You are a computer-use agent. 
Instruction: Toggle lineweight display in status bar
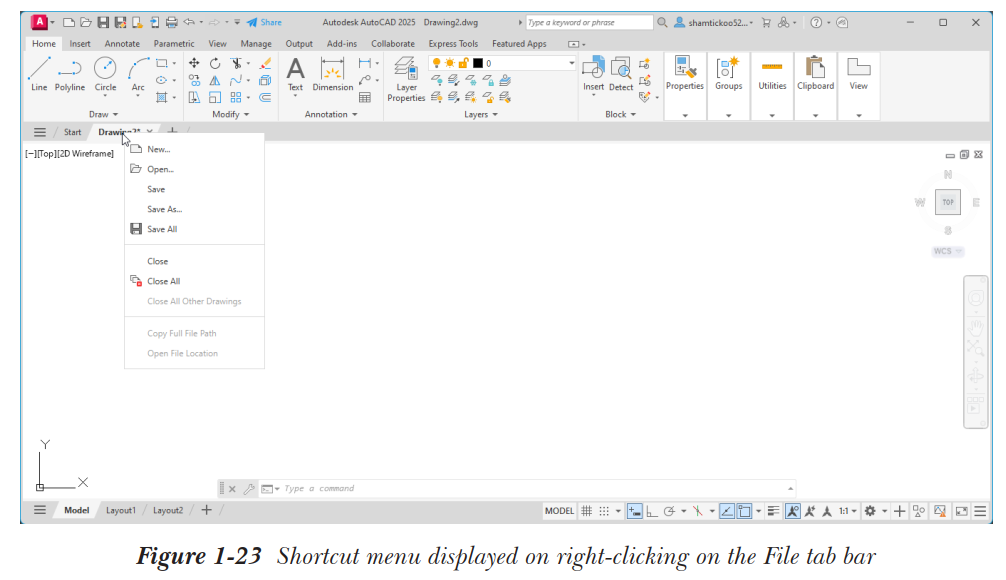point(774,511)
